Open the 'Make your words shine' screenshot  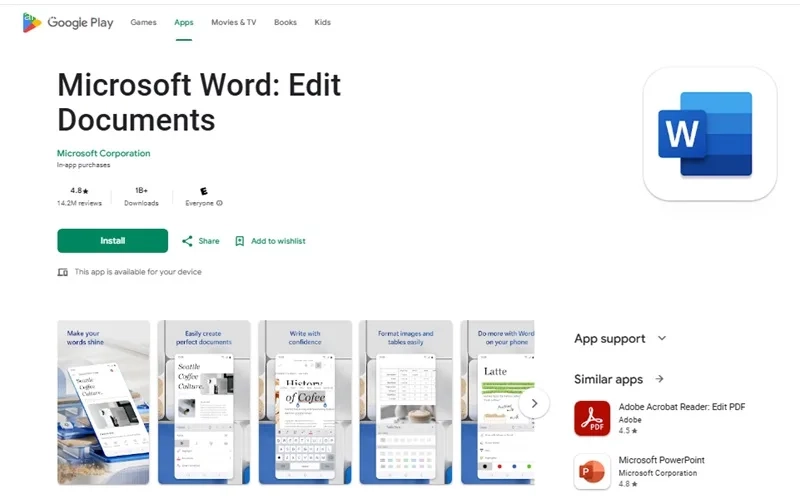[x=104, y=402]
